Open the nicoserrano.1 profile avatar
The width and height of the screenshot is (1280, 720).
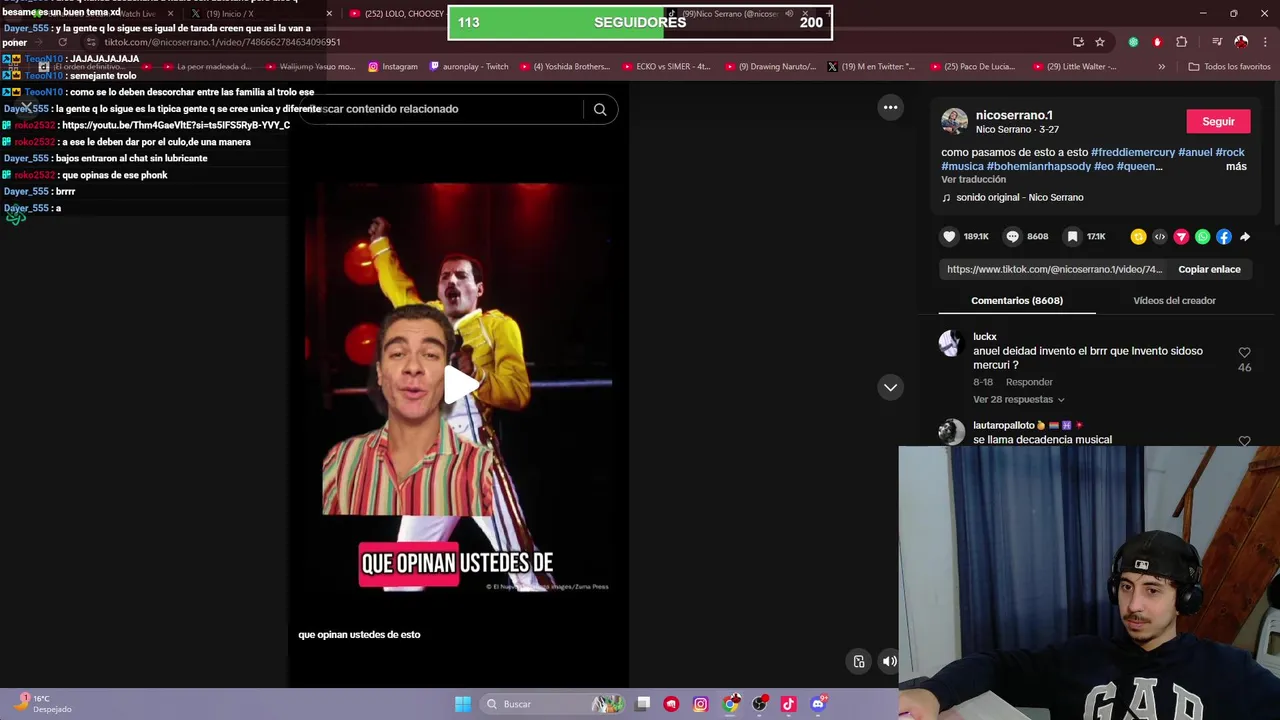pos(955,121)
